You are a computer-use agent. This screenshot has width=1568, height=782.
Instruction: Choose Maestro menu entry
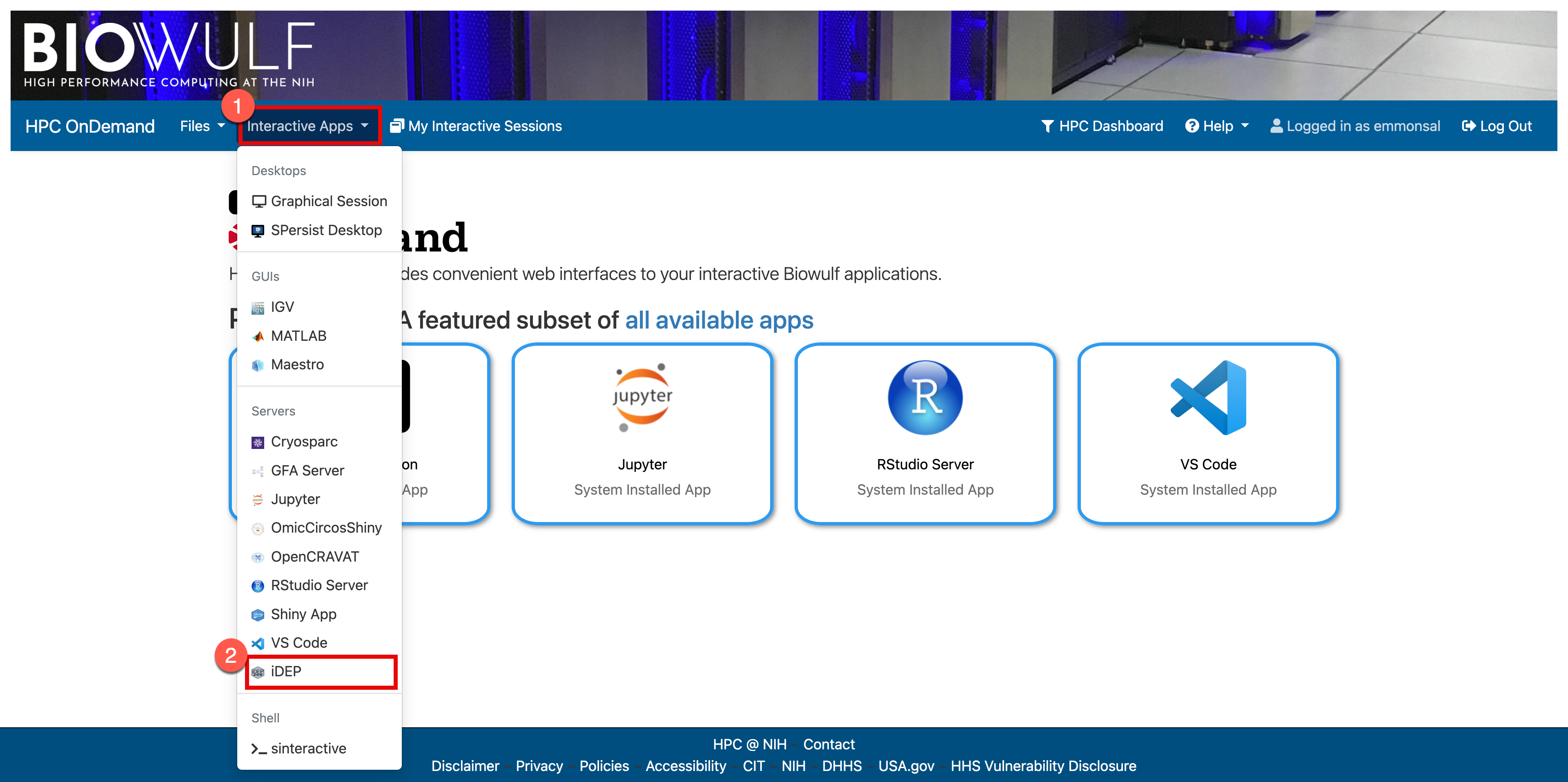click(x=320, y=365)
